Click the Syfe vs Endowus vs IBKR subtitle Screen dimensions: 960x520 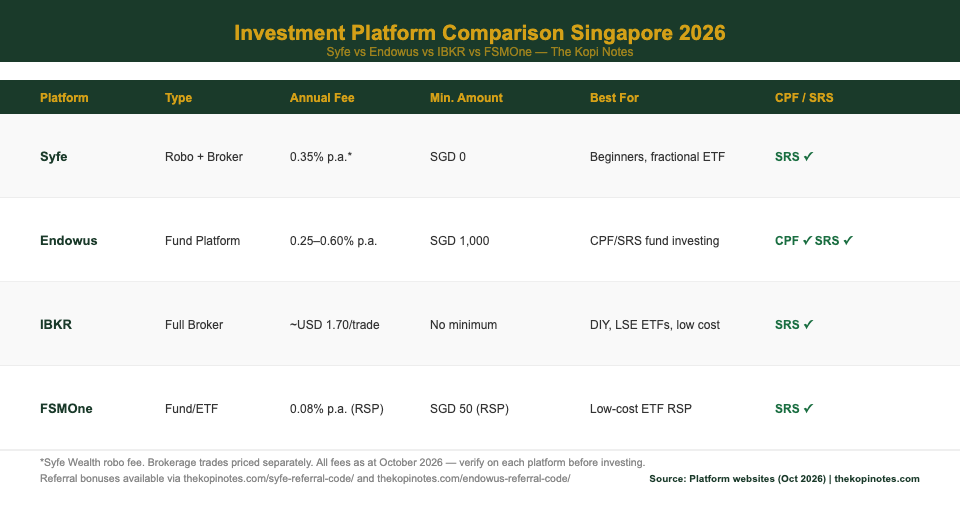480,52
